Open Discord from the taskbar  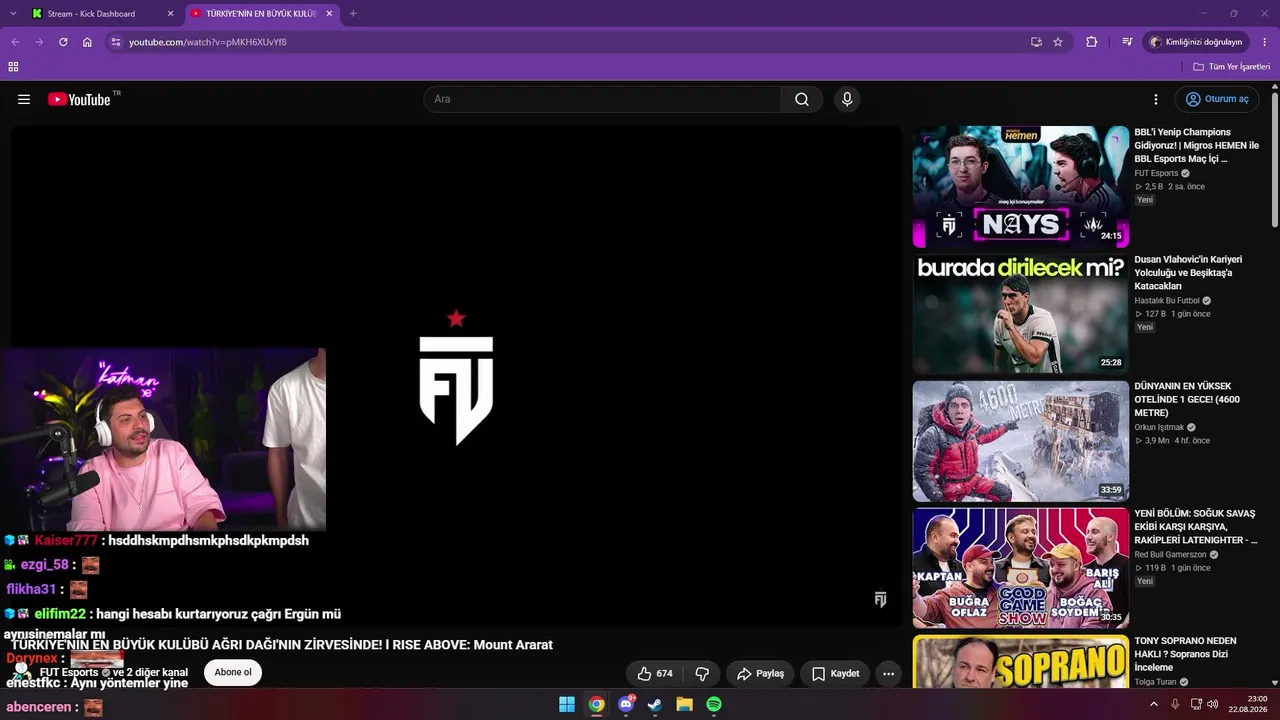click(x=626, y=704)
